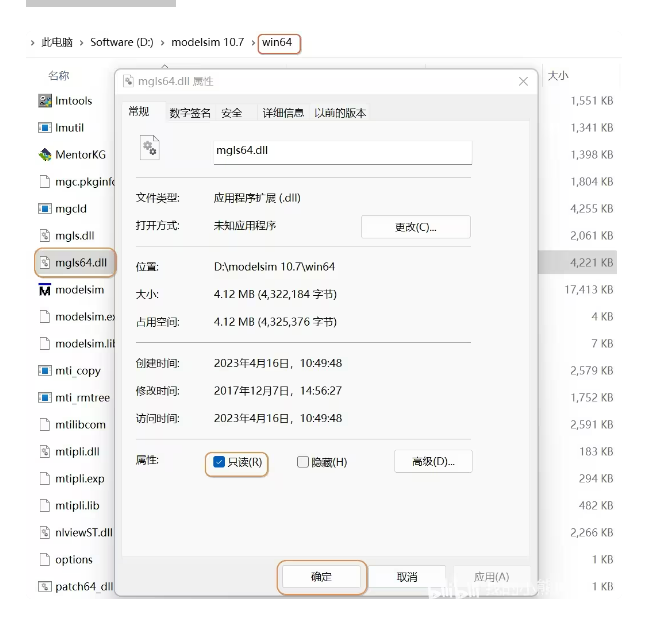Expand the chevron before win64 breadcrumb
Viewport: 656px width, 620px height.
tap(253, 43)
